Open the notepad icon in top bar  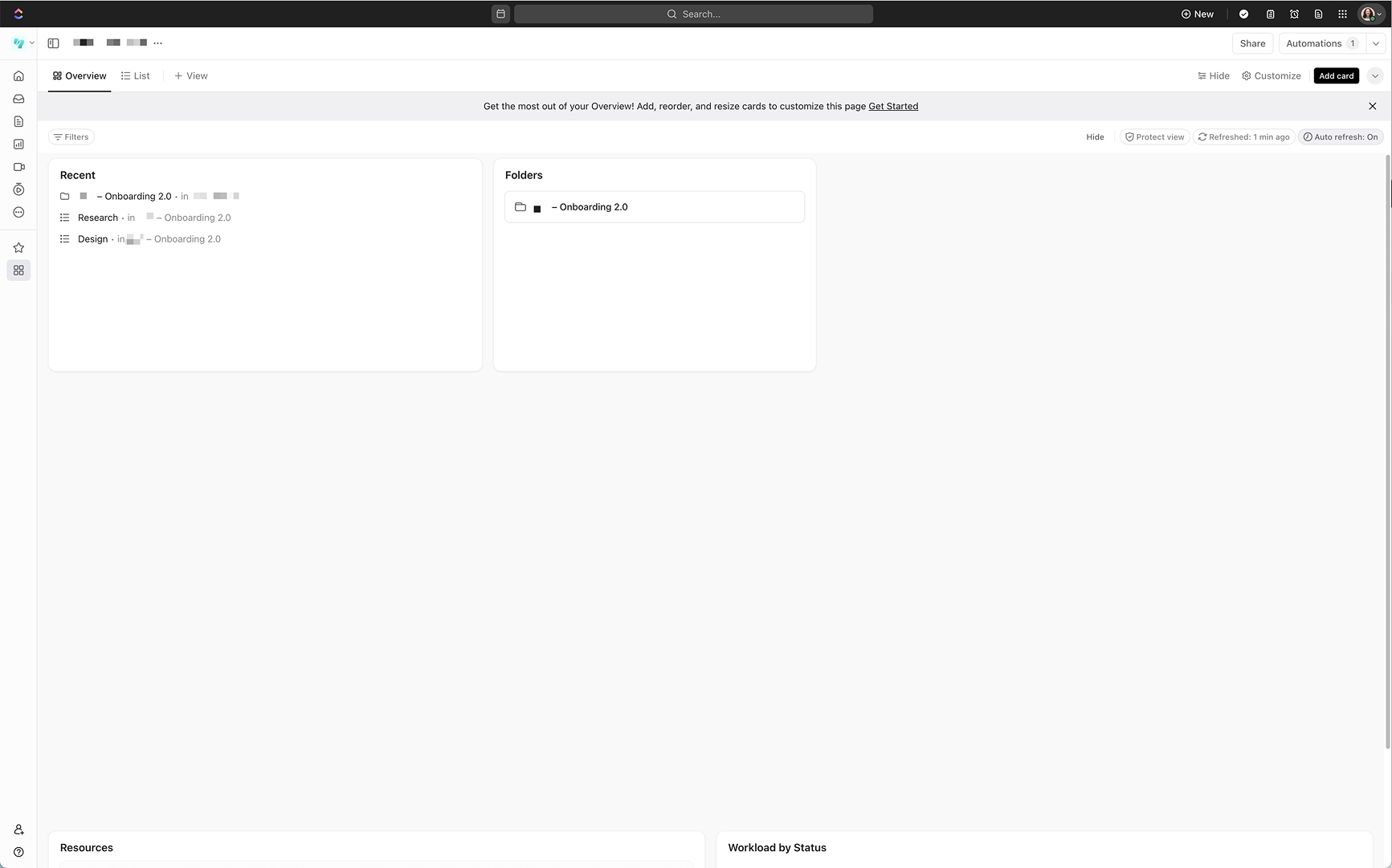pos(1270,14)
